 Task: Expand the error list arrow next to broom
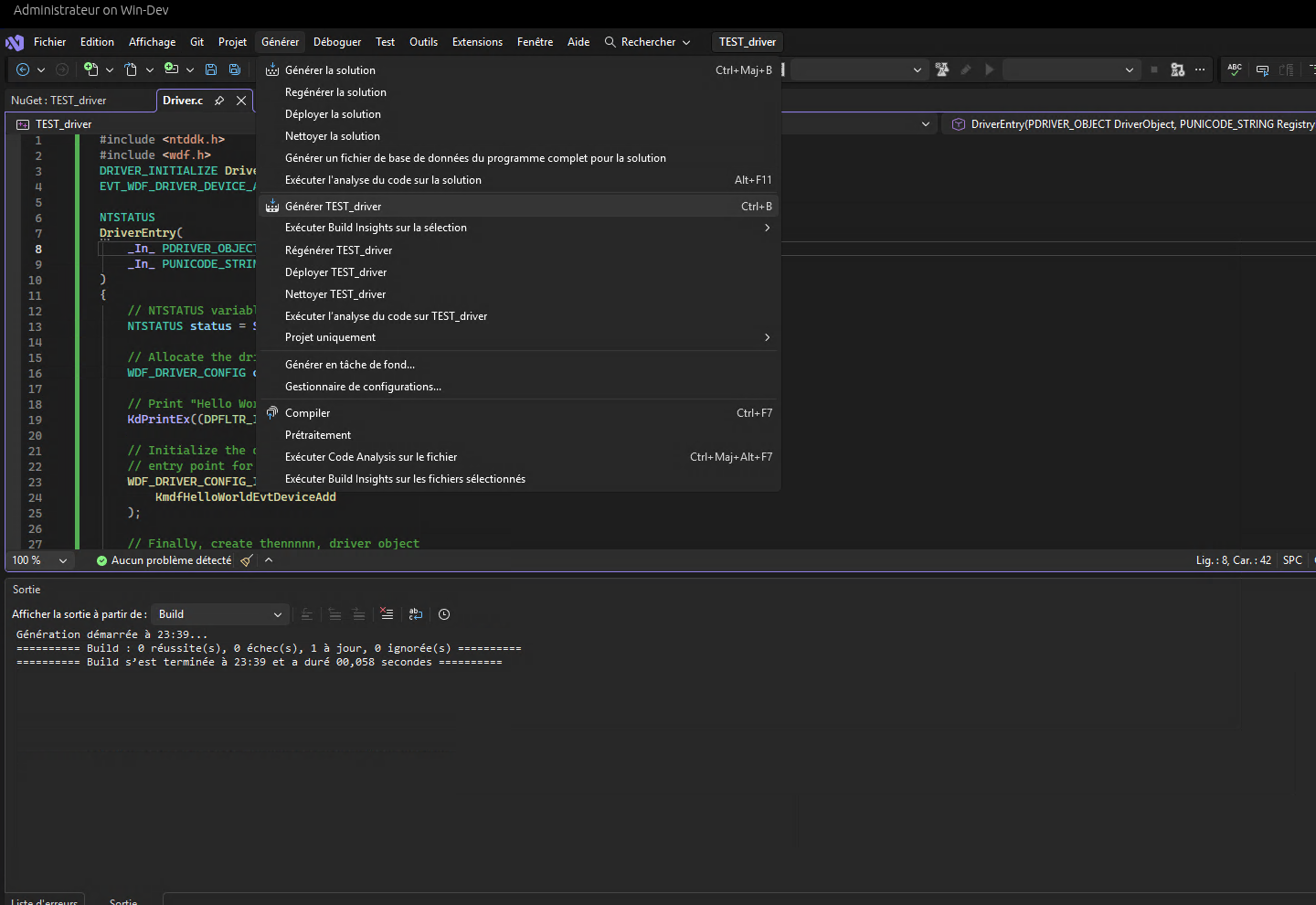point(269,560)
